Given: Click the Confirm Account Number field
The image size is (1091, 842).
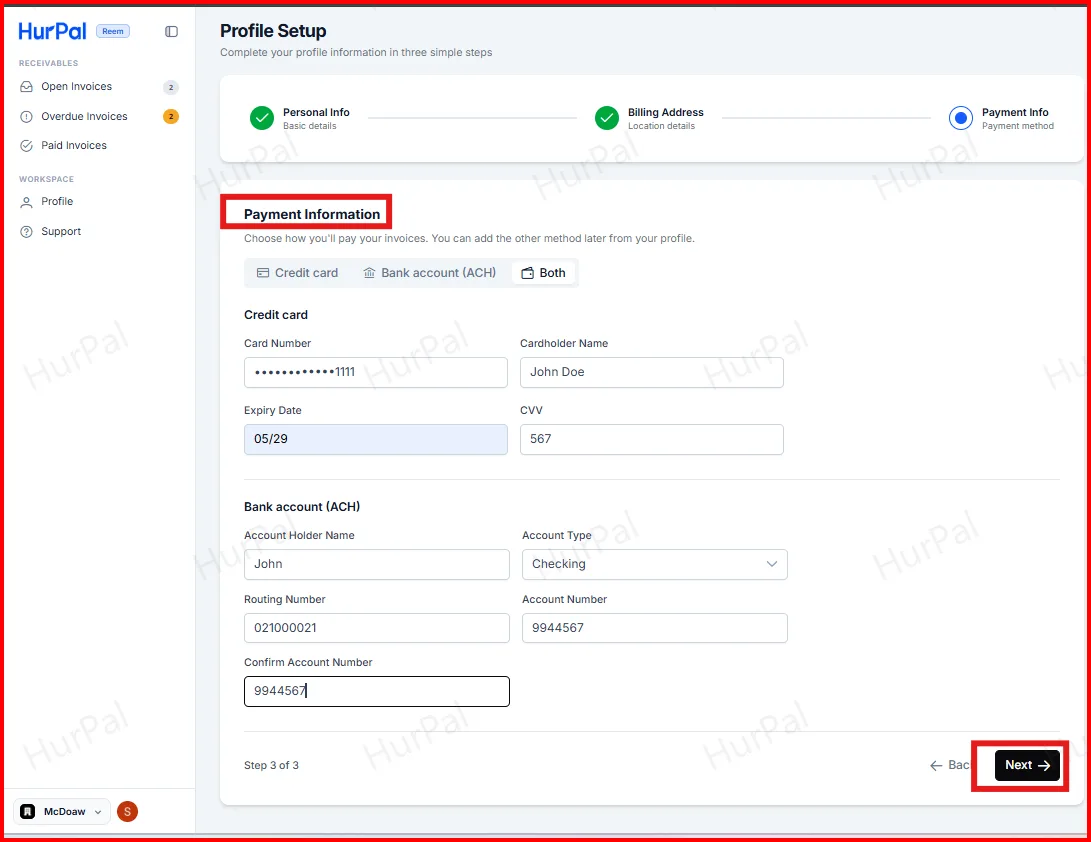Looking at the screenshot, I should (x=376, y=691).
